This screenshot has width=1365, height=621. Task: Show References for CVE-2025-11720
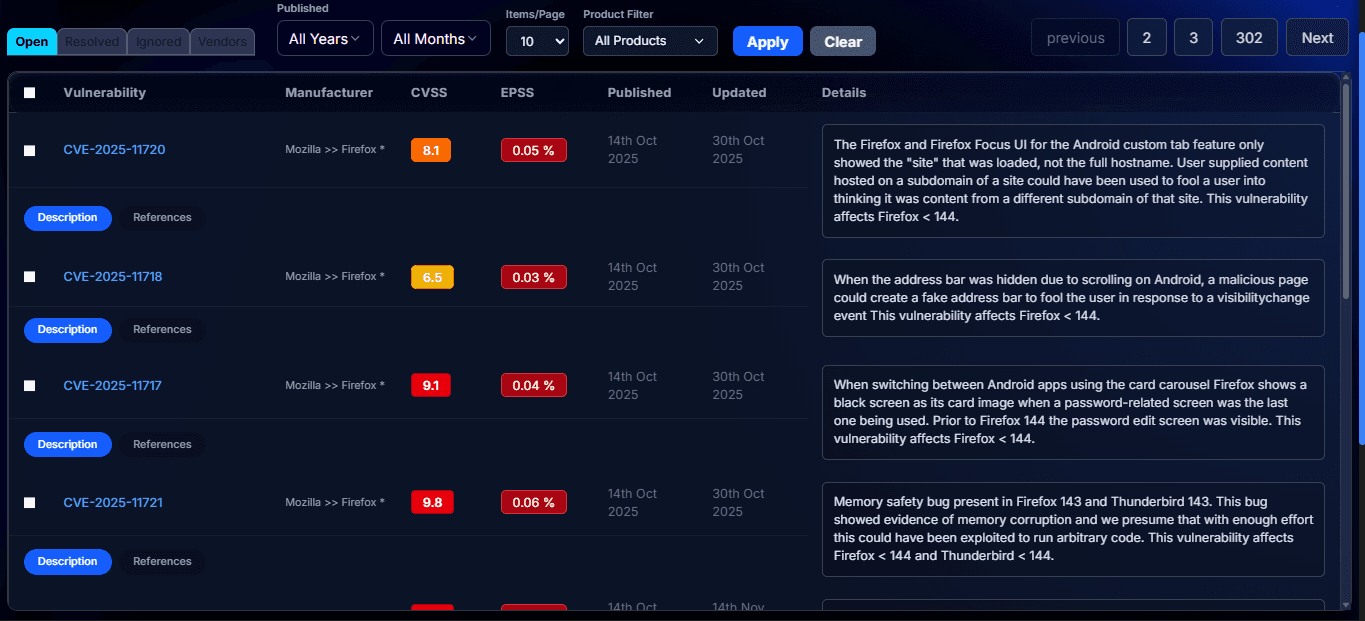point(162,218)
